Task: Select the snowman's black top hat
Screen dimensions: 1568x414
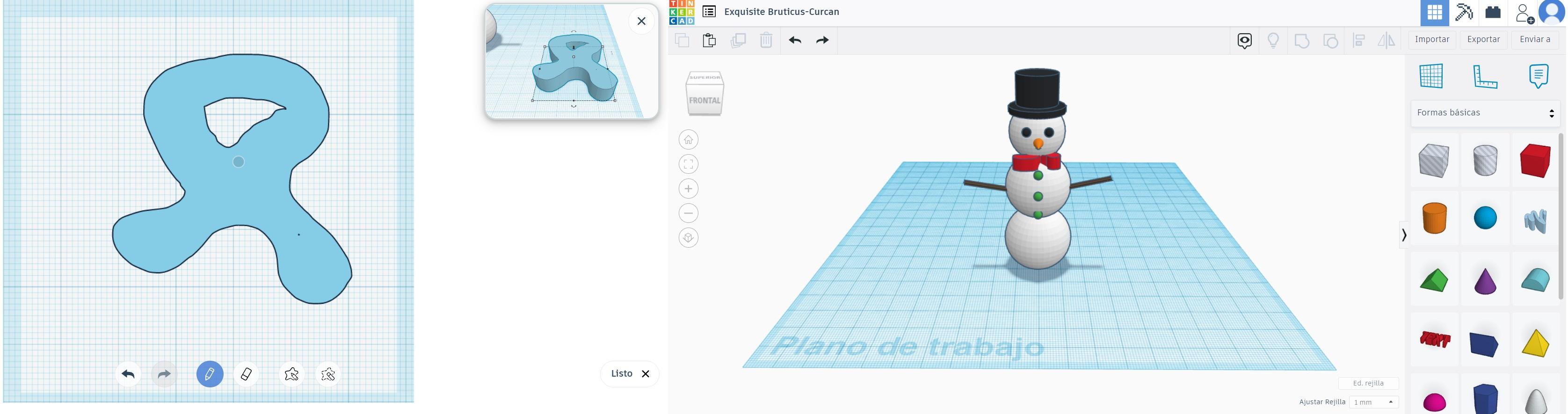Action: pyautogui.click(x=1037, y=93)
